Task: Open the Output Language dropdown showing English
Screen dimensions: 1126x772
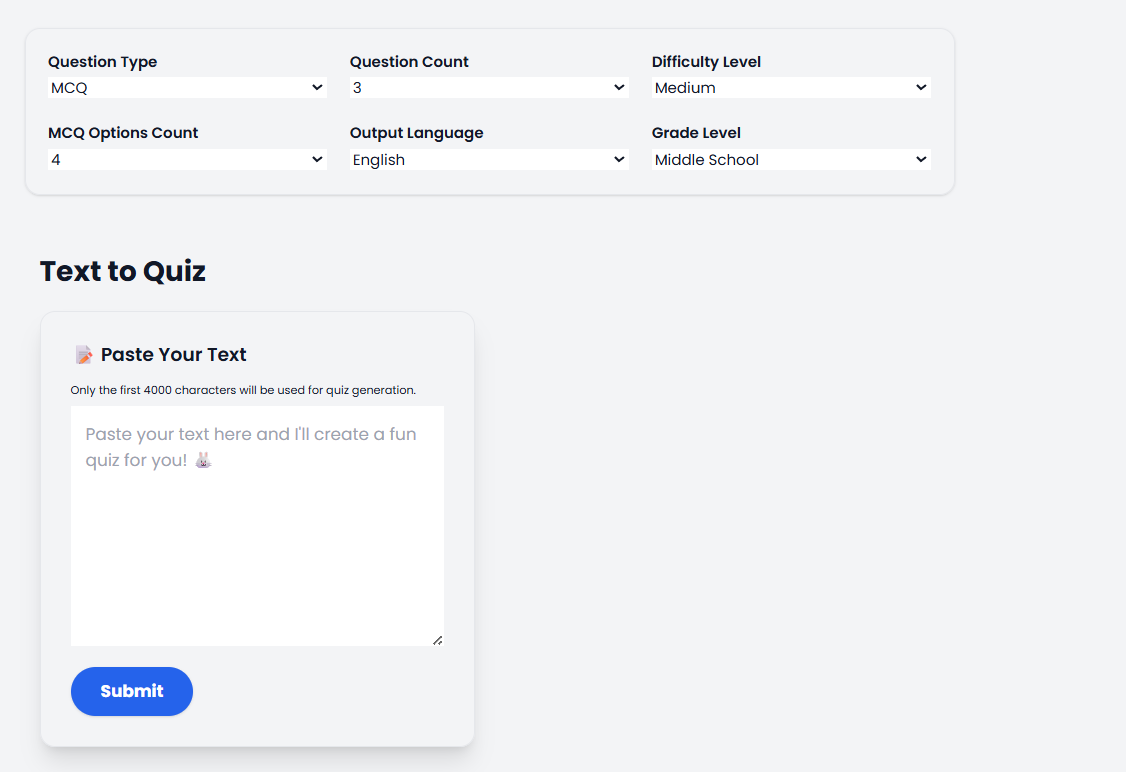Action: click(489, 159)
